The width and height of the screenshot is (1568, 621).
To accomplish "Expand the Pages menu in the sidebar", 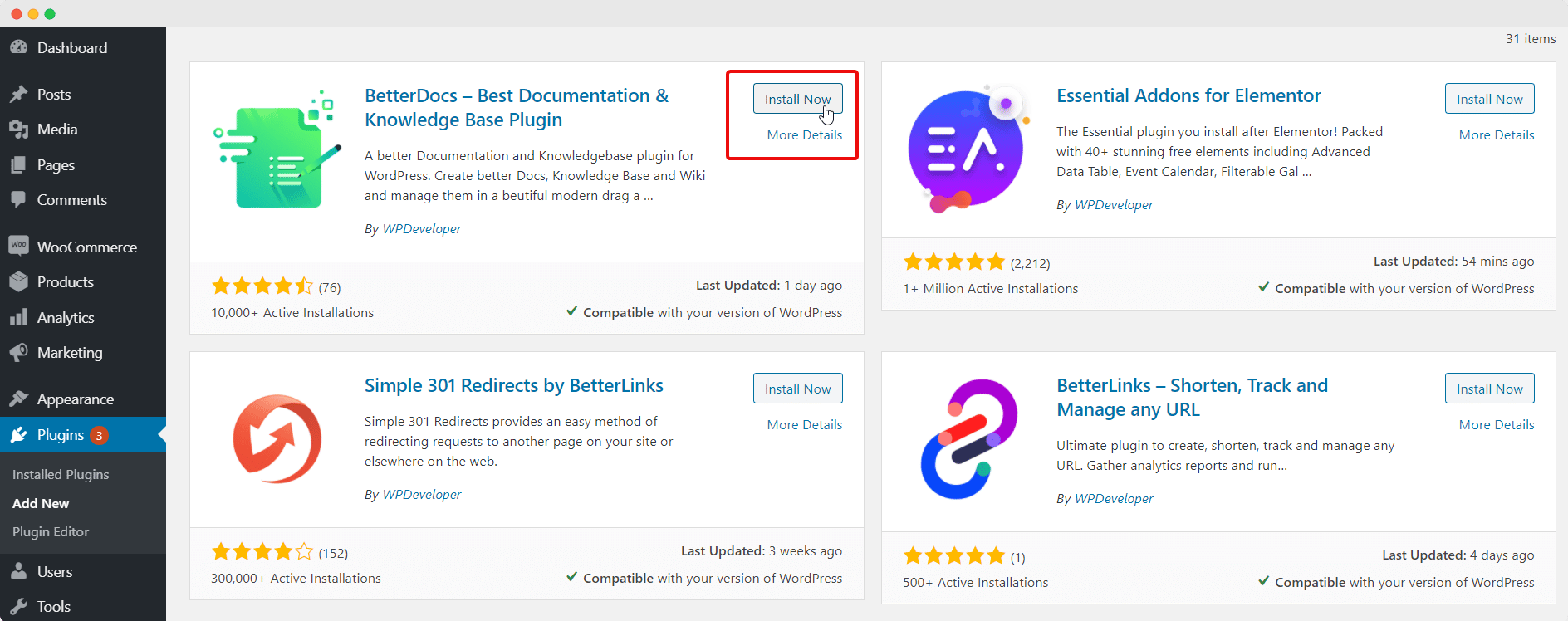I will click(55, 164).
